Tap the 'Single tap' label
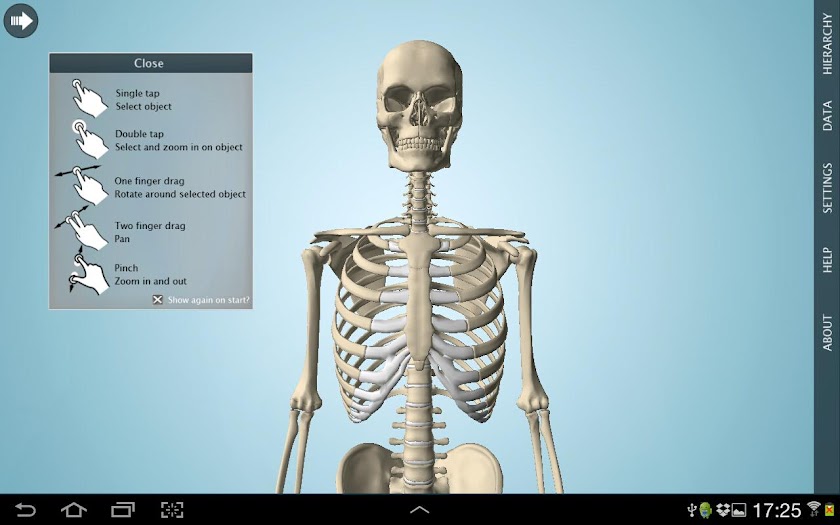The height and width of the screenshot is (525, 840). coord(137,93)
